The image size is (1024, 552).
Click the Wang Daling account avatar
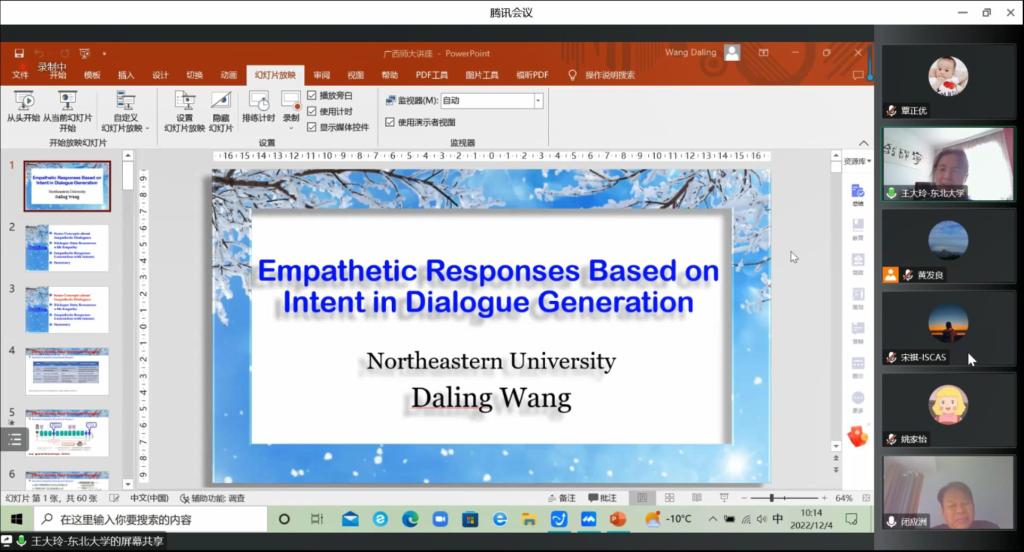pos(733,52)
